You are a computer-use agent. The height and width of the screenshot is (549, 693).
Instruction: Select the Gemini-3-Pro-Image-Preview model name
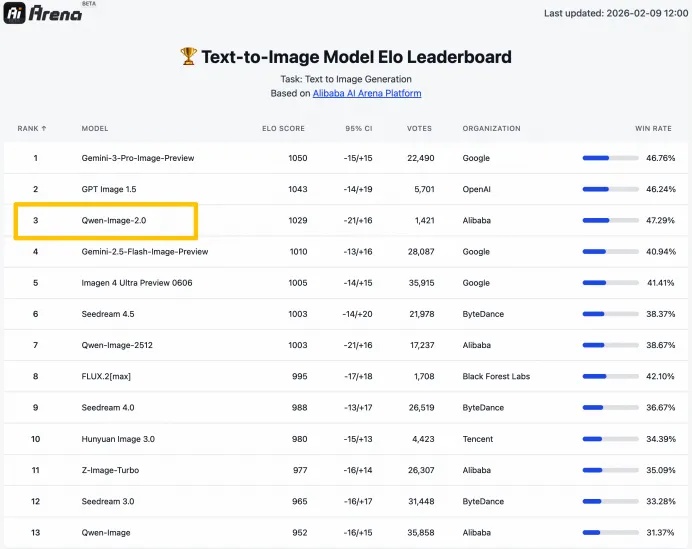coord(138,158)
